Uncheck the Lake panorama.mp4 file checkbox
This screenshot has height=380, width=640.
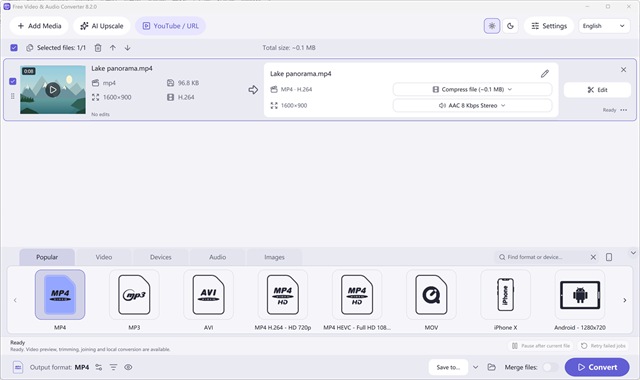tap(13, 81)
